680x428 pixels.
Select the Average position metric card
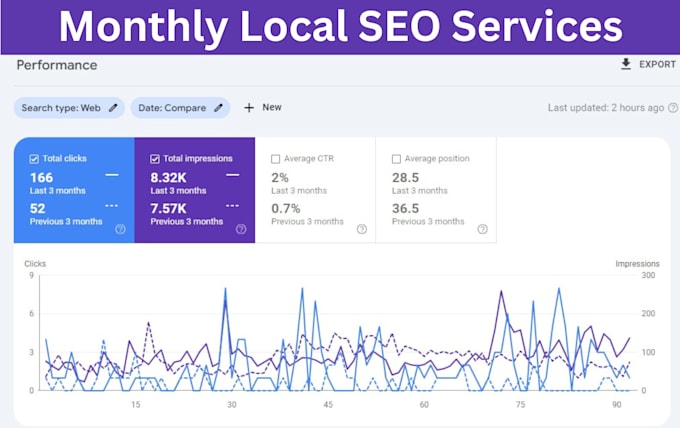click(x=436, y=190)
